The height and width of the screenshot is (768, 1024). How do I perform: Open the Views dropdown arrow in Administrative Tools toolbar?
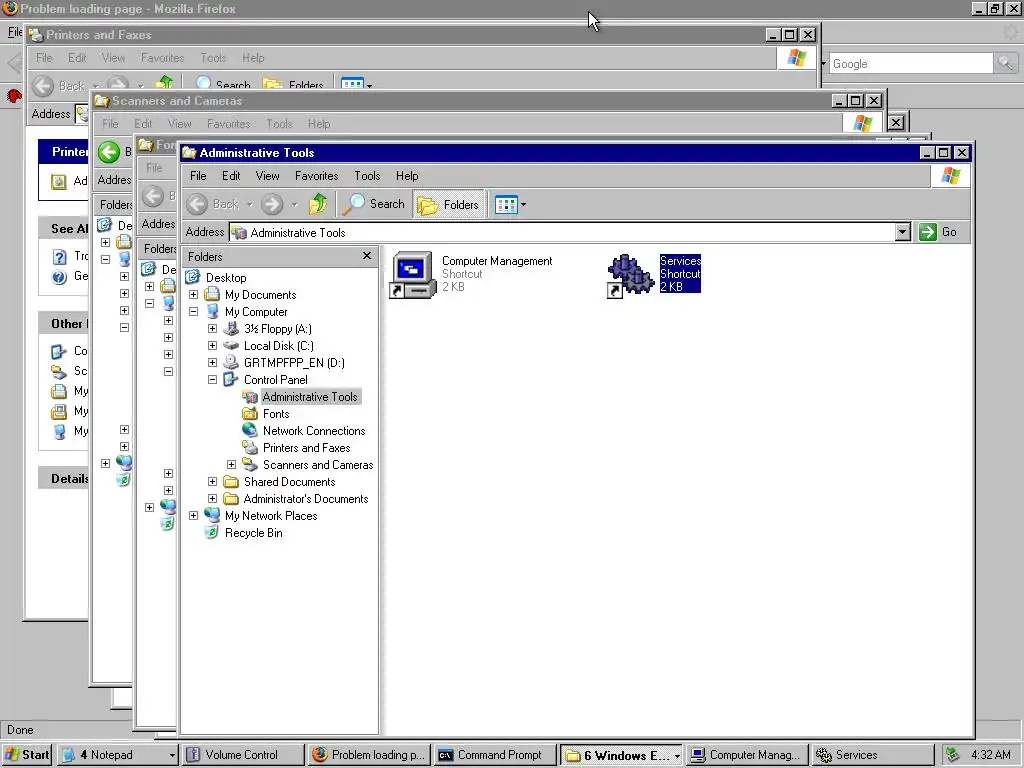pos(524,205)
